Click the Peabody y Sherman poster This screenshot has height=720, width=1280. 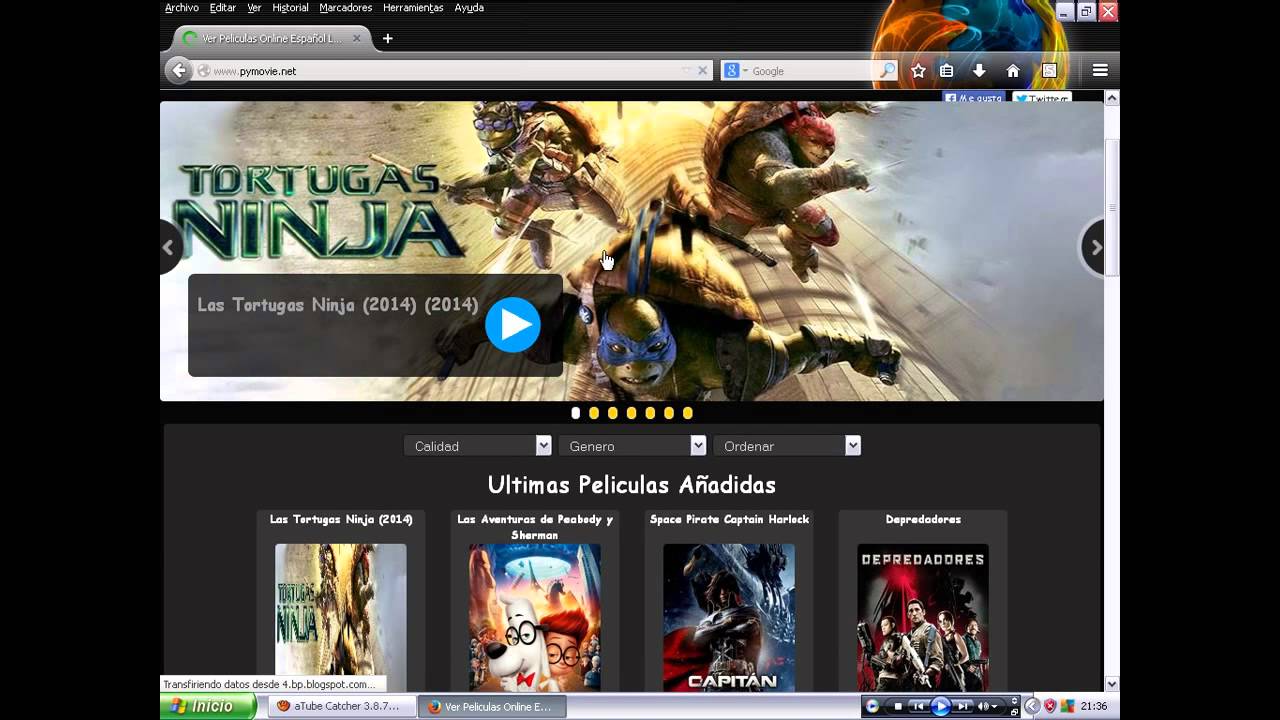pos(535,617)
